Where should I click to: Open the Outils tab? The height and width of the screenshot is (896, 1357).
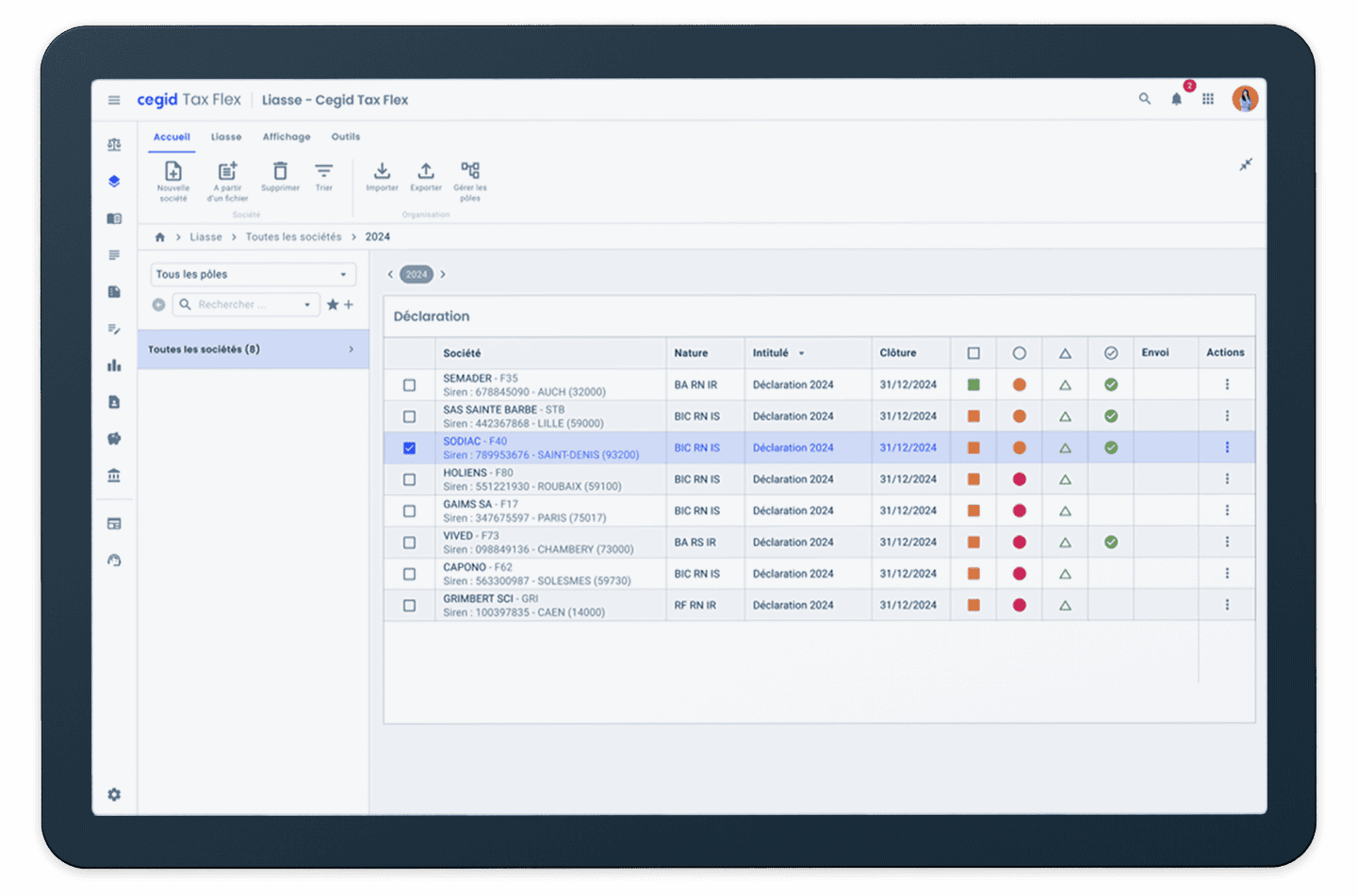tap(345, 137)
